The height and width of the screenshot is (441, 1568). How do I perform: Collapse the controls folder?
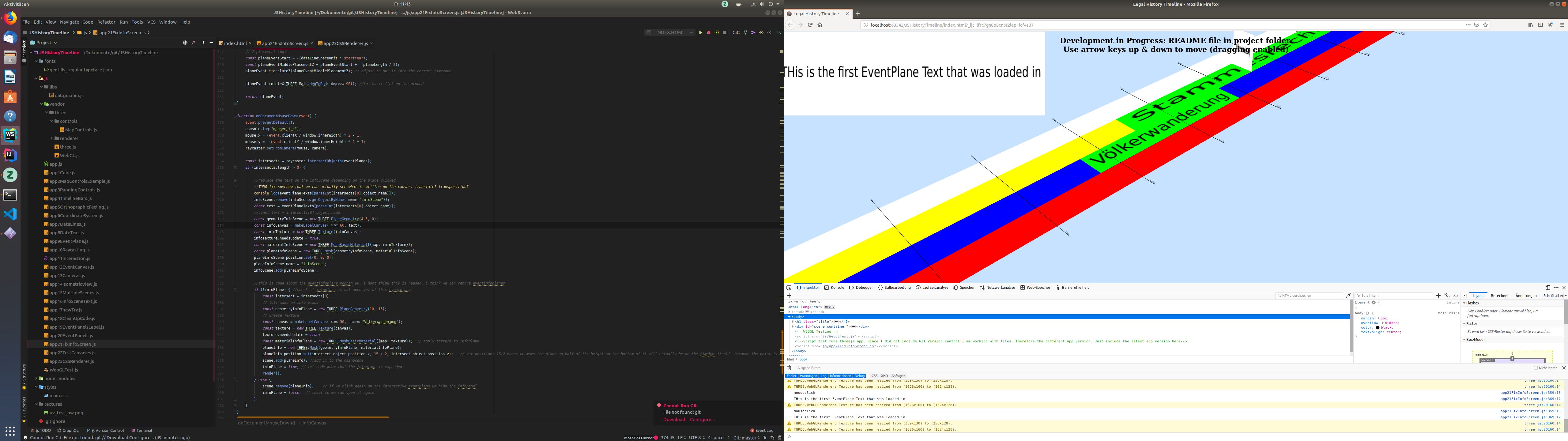point(51,121)
